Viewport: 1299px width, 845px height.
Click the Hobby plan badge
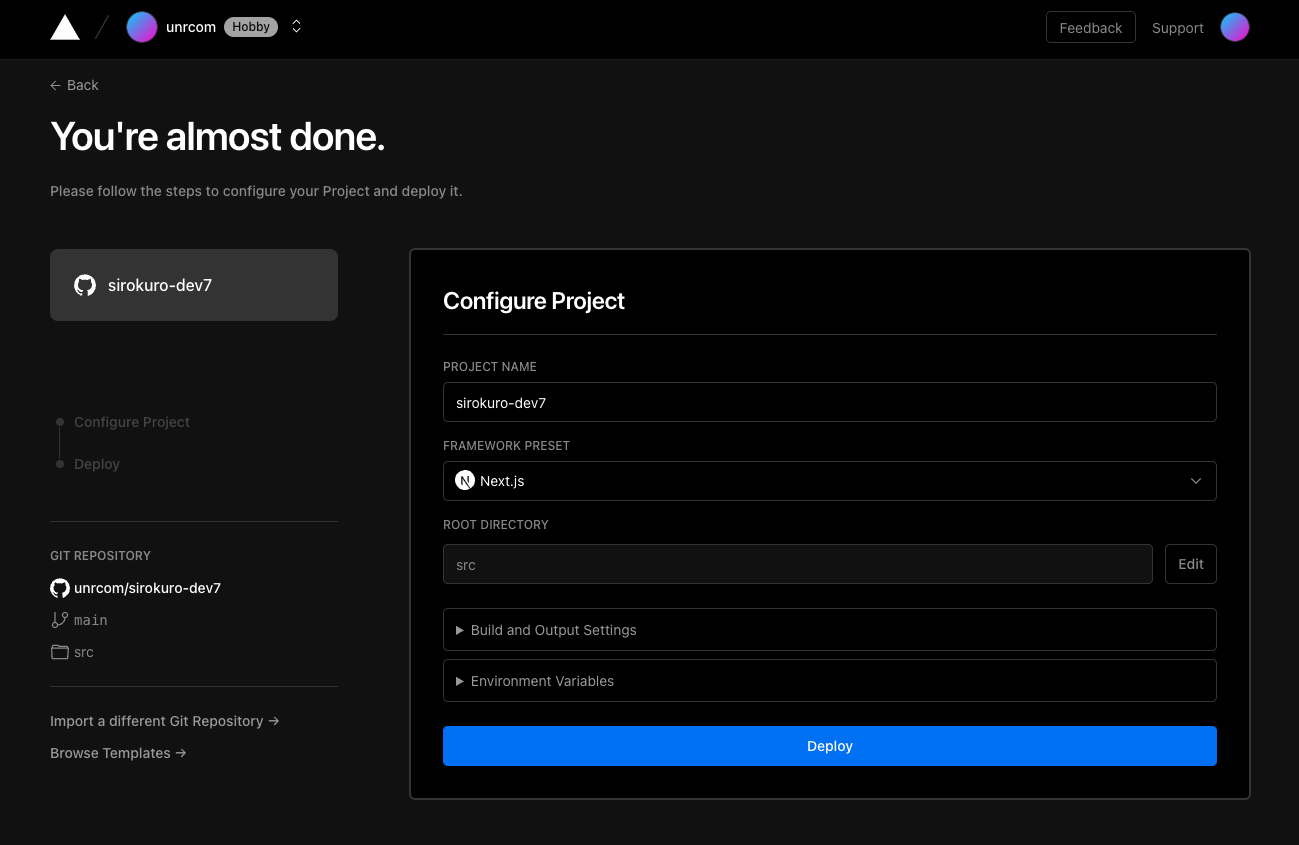[251, 27]
